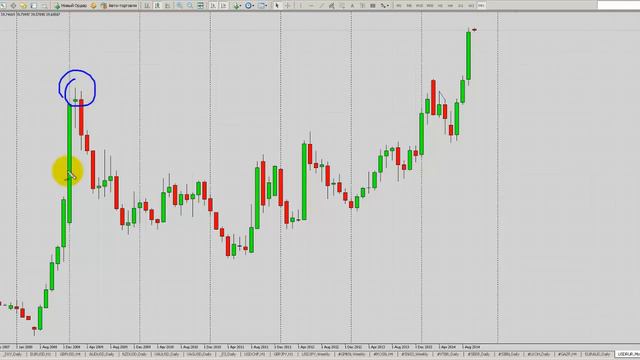Select the trendline drawing tool
The height and width of the screenshot is (360, 640).
point(321,6)
